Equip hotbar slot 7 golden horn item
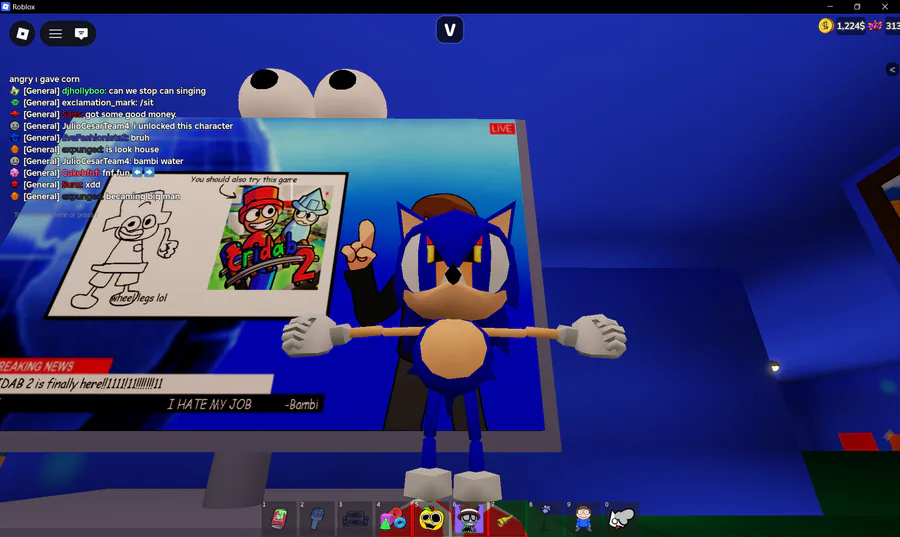 (507, 519)
